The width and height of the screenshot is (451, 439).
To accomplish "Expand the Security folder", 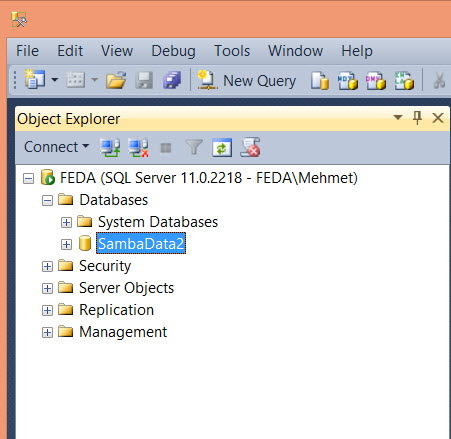I will tap(47, 266).
